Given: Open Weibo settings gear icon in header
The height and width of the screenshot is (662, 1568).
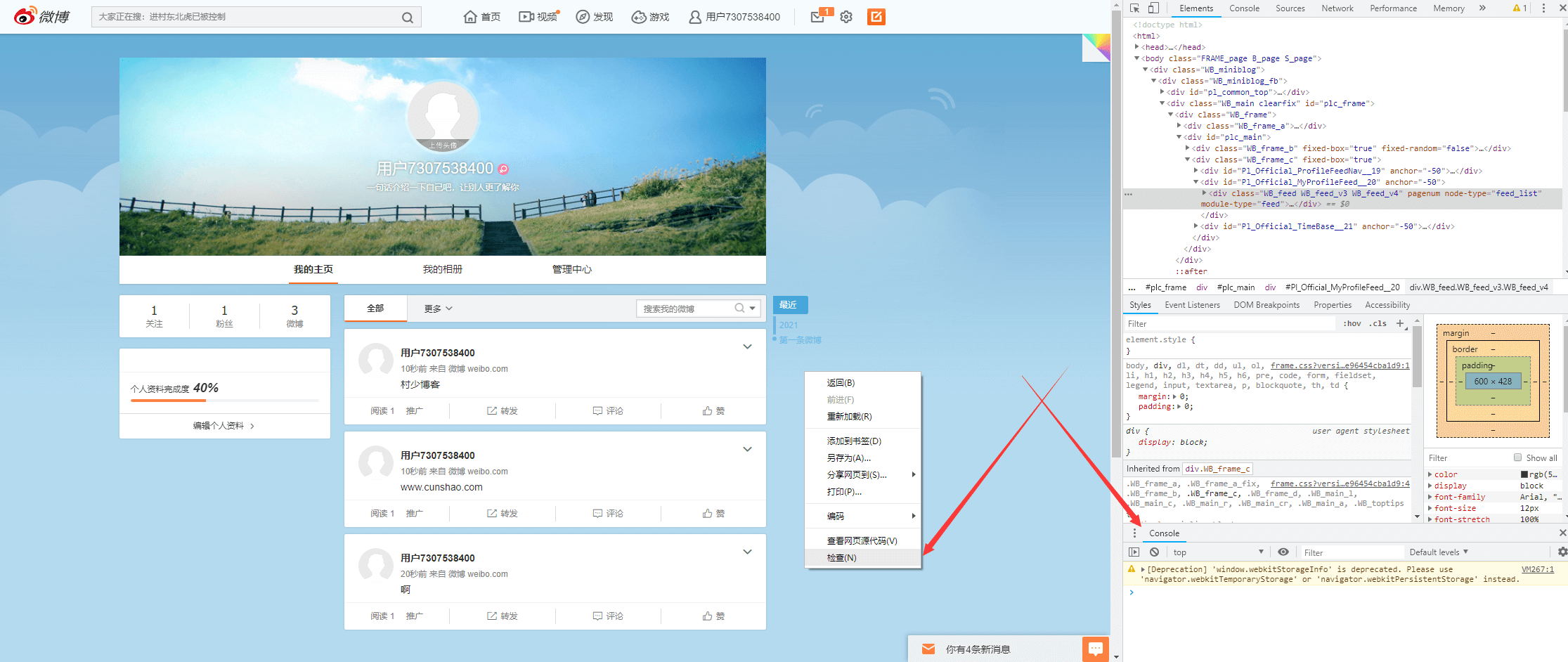Looking at the screenshot, I should [x=846, y=17].
